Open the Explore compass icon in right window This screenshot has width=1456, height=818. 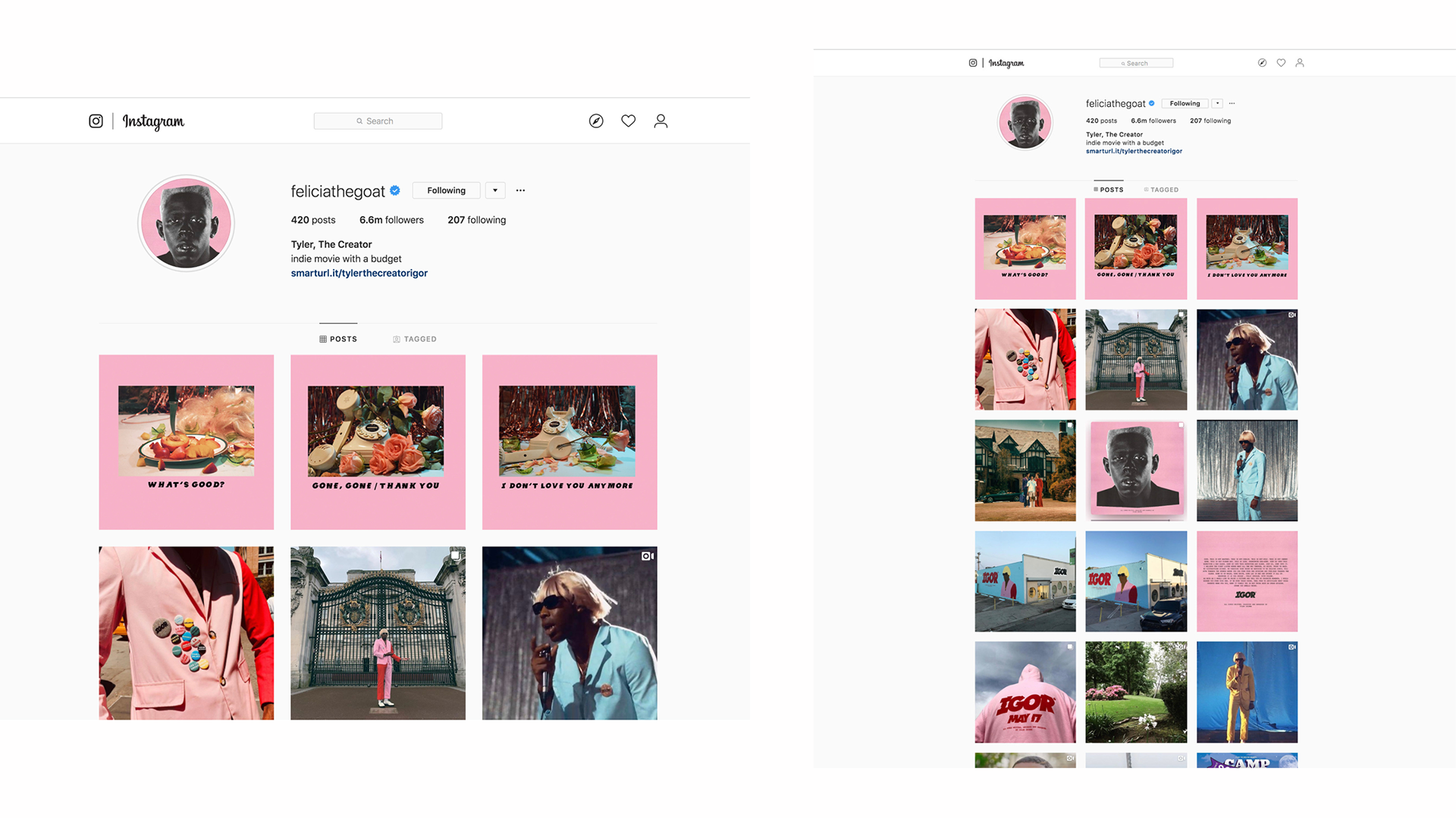coord(1262,63)
